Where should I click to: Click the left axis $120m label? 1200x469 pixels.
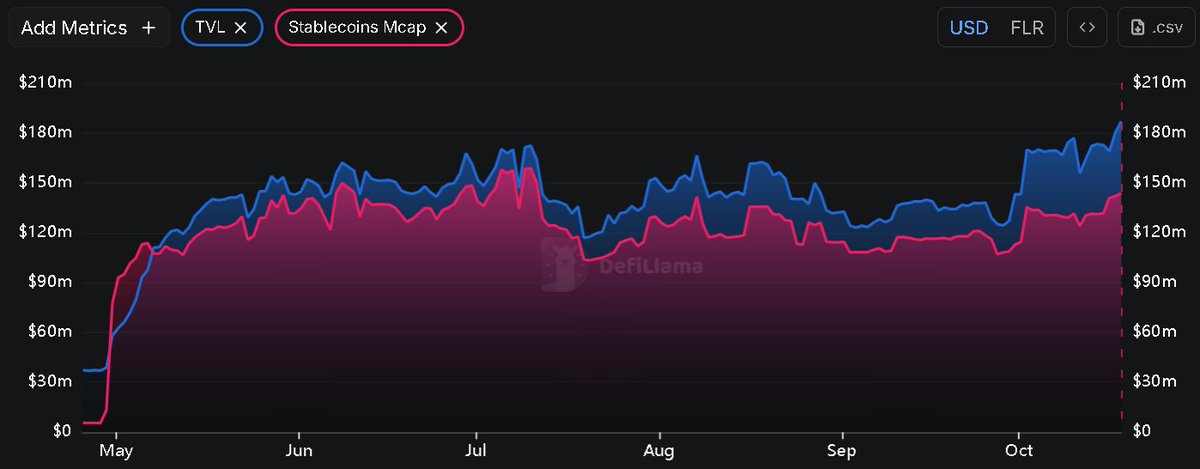(x=46, y=232)
